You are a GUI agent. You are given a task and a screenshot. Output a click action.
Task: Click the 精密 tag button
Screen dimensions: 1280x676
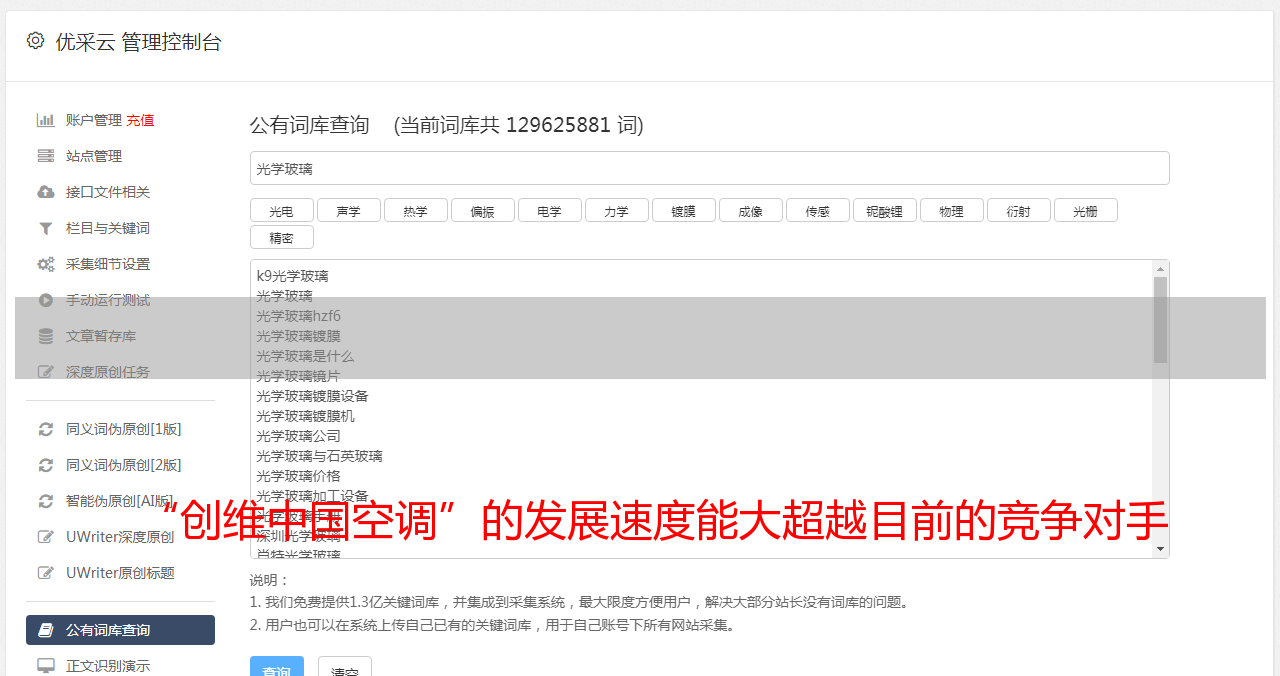point(281,238)
